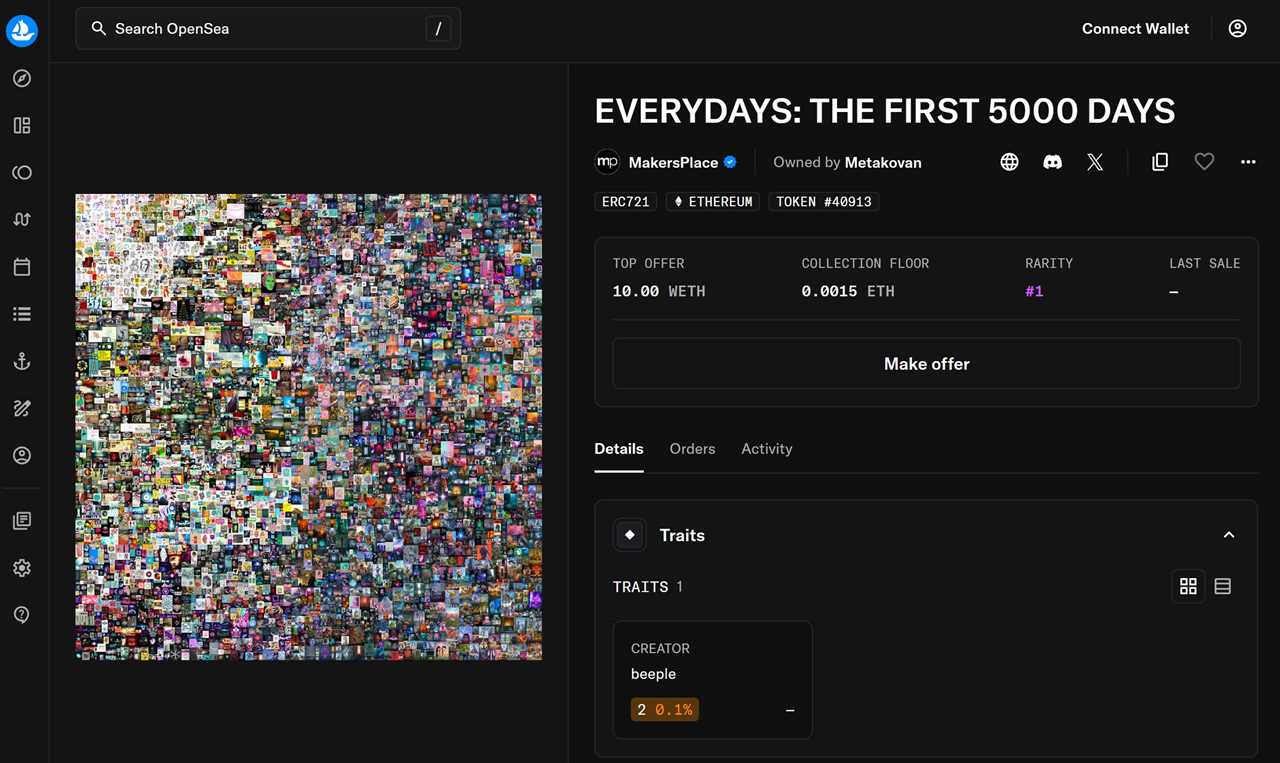This screenshot has height=763, width=1280.
Task: Open the MakersPlace collection link
Action: (672, 162)
